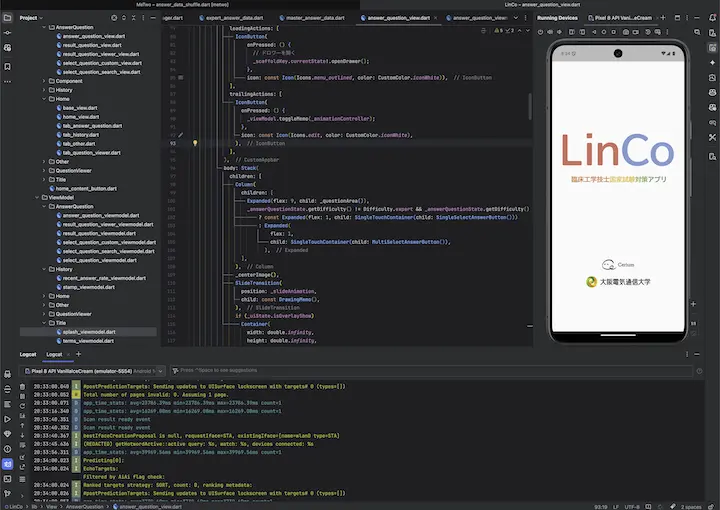Restart Logcat icon
Screen dimensions: 720x510
pyautogui.click(x=22, y=406)
